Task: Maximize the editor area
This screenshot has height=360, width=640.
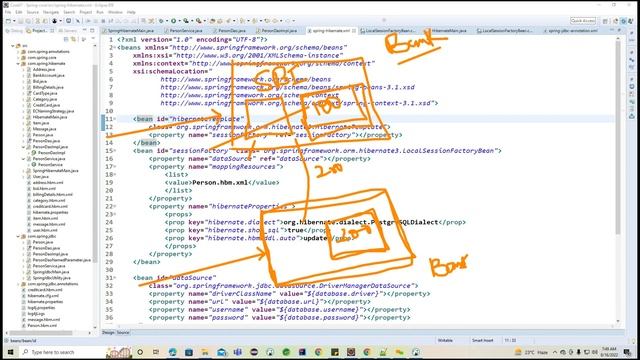Action: point(619,31)
